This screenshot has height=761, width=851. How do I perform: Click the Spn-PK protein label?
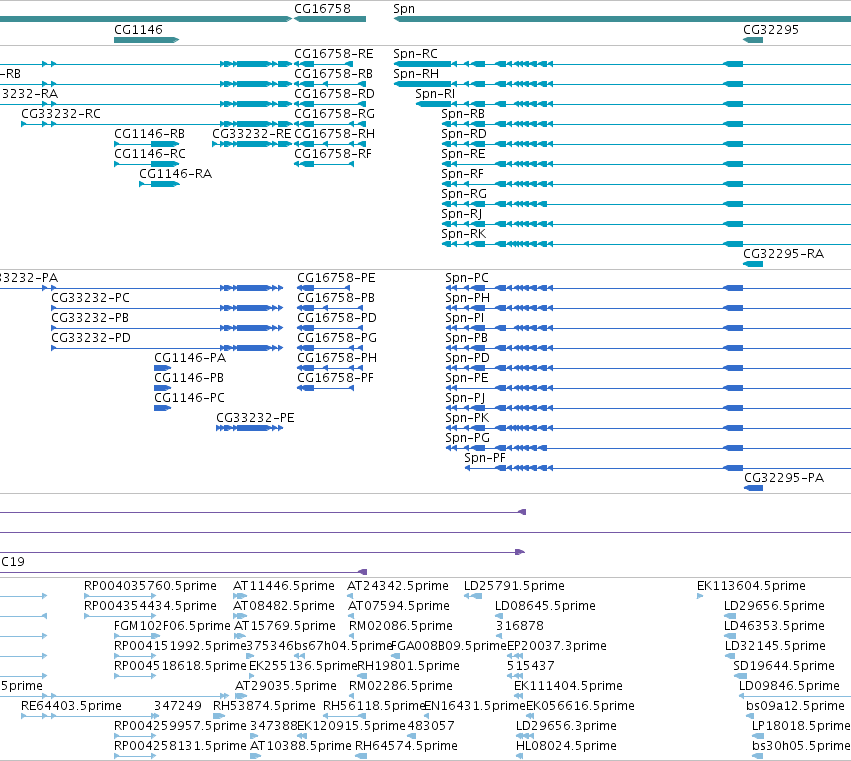tap(467, 418)
